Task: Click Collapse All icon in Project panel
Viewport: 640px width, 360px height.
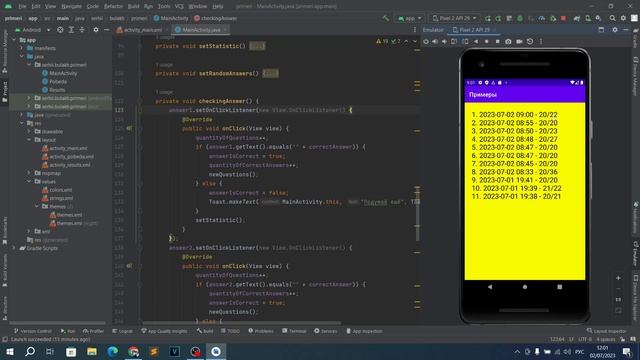Action: tap(82, 30)
